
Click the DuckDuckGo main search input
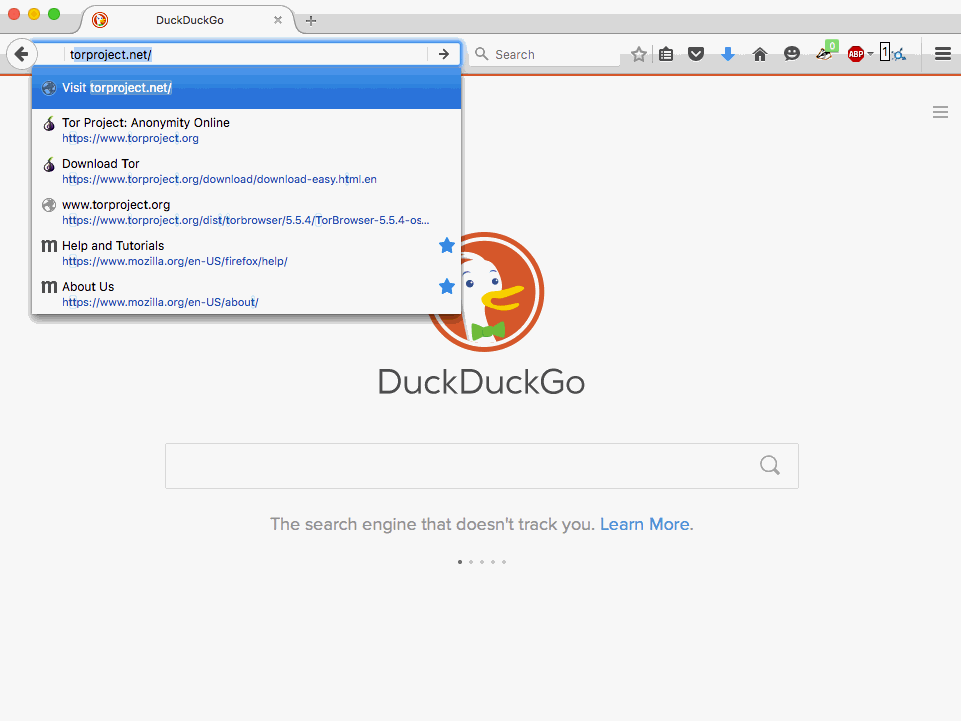(x=482, y=466)
